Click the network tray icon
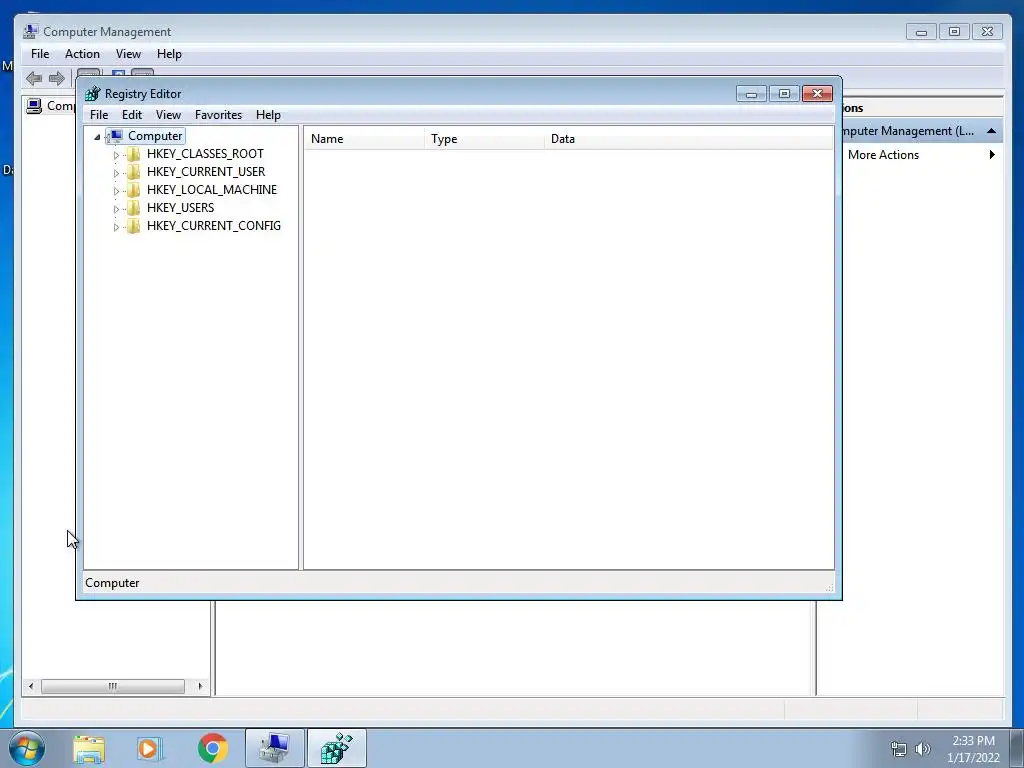 pos(899,749)
